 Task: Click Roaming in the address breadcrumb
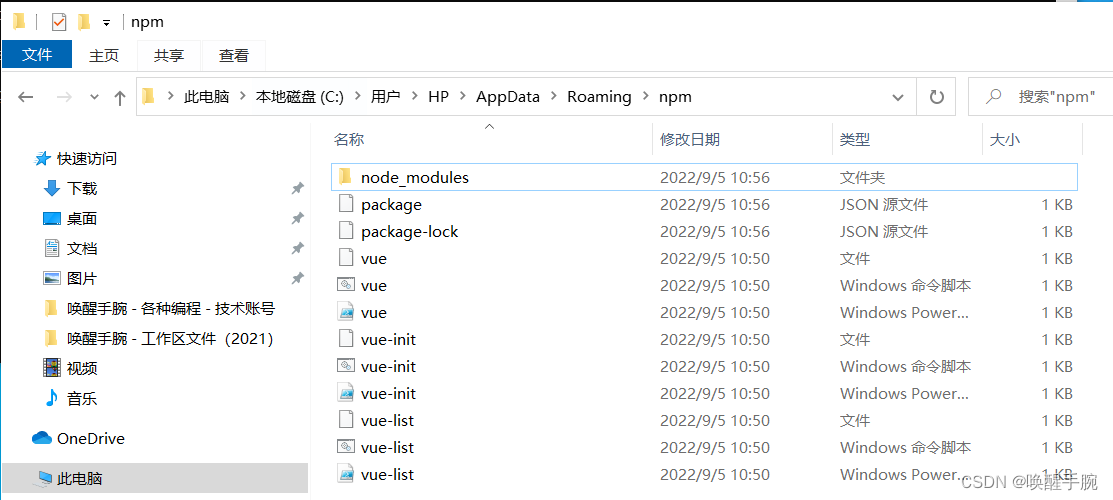point(599,97)
